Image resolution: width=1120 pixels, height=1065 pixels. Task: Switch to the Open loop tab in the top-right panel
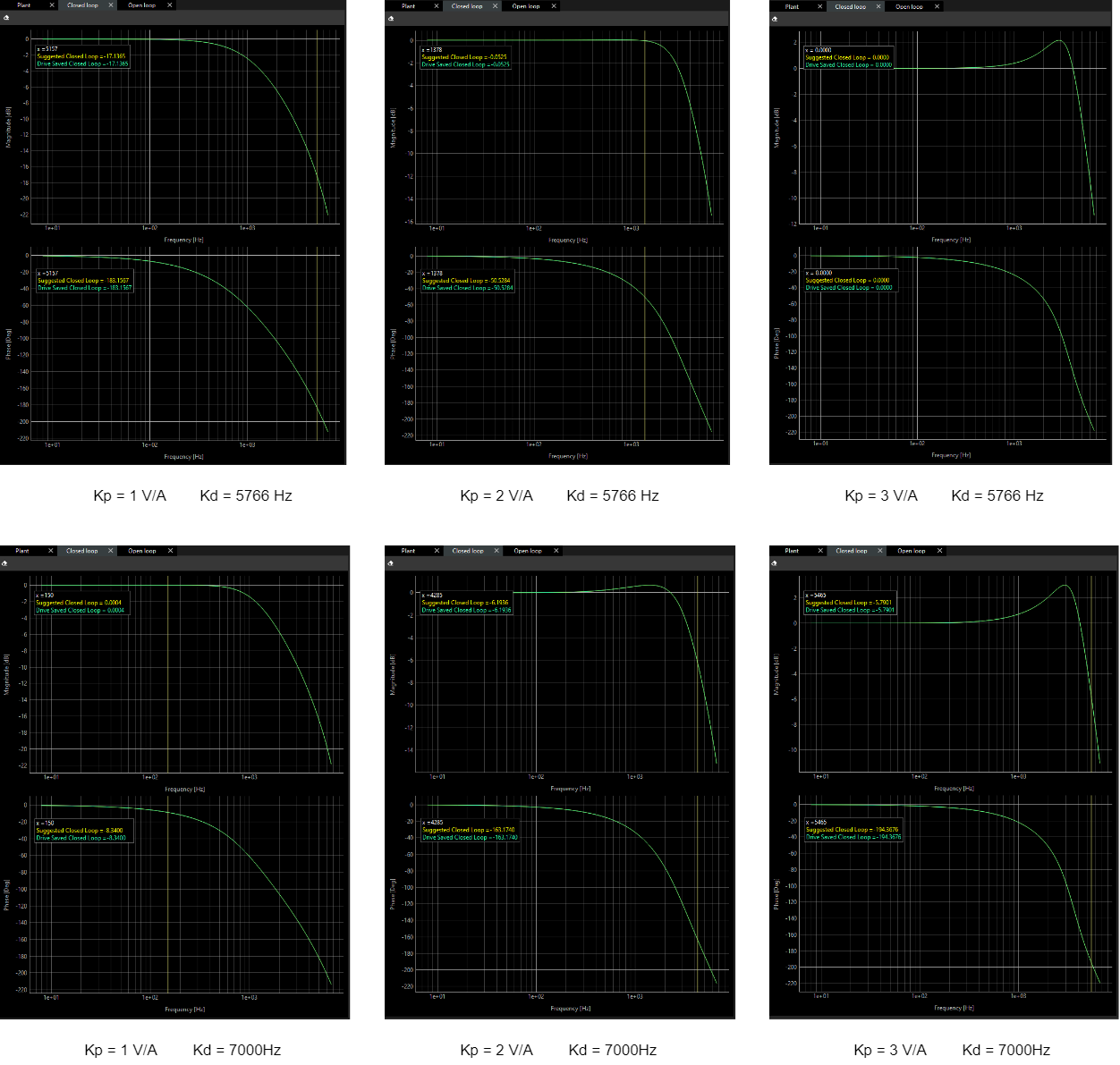point(911,6)
